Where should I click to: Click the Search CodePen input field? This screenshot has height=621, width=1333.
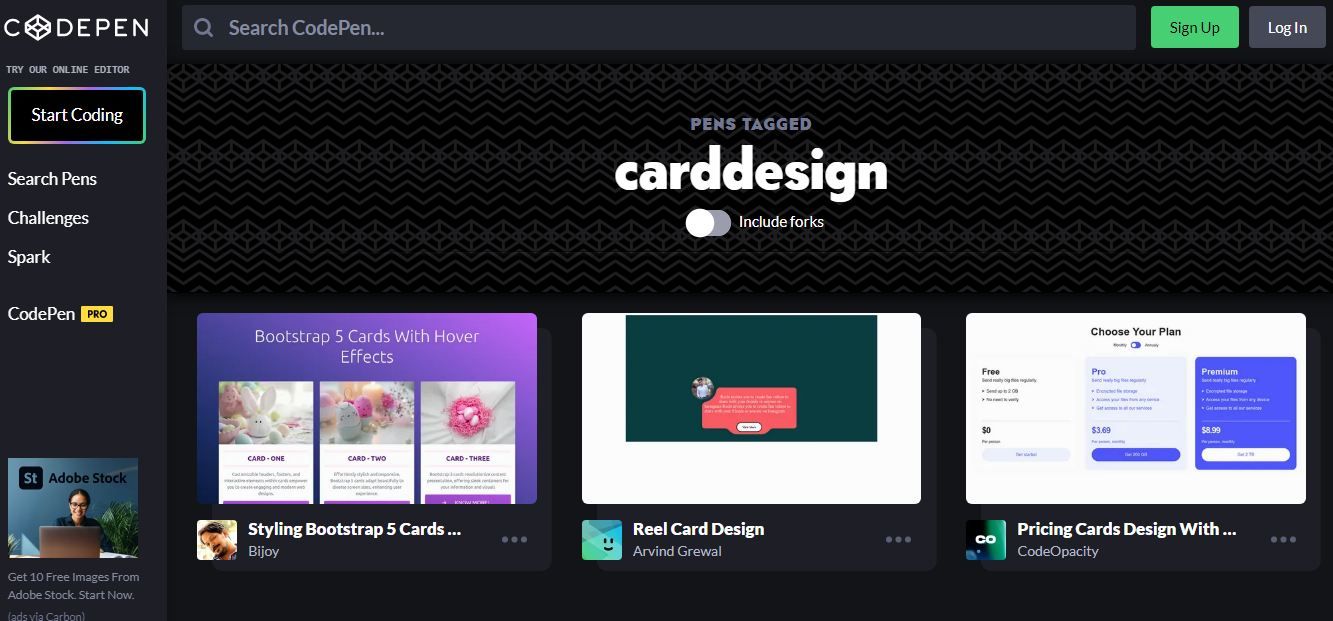coord(660,28)
